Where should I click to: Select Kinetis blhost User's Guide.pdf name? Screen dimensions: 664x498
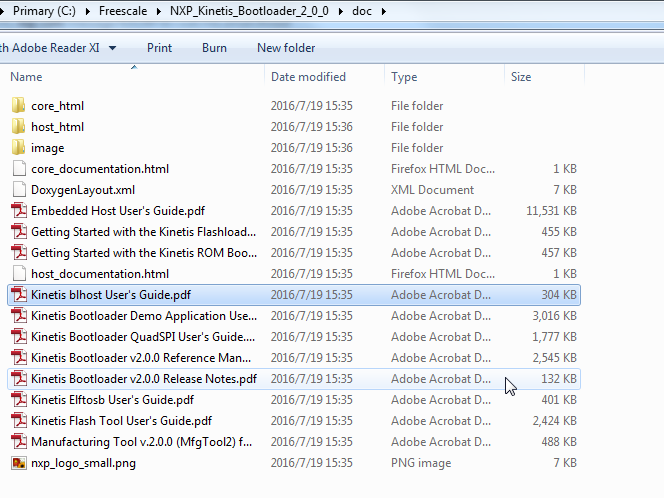point(111,295)
